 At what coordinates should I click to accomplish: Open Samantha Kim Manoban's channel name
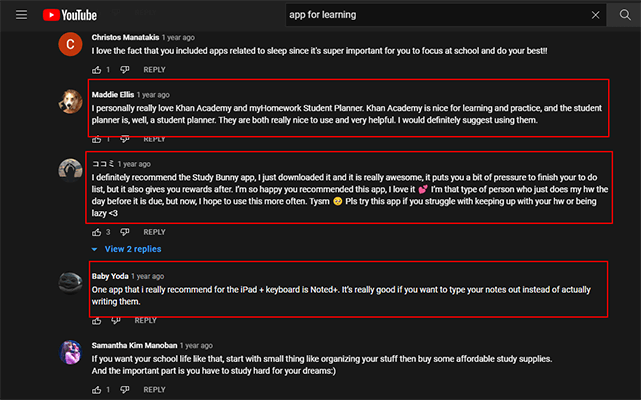coord(134,344)
